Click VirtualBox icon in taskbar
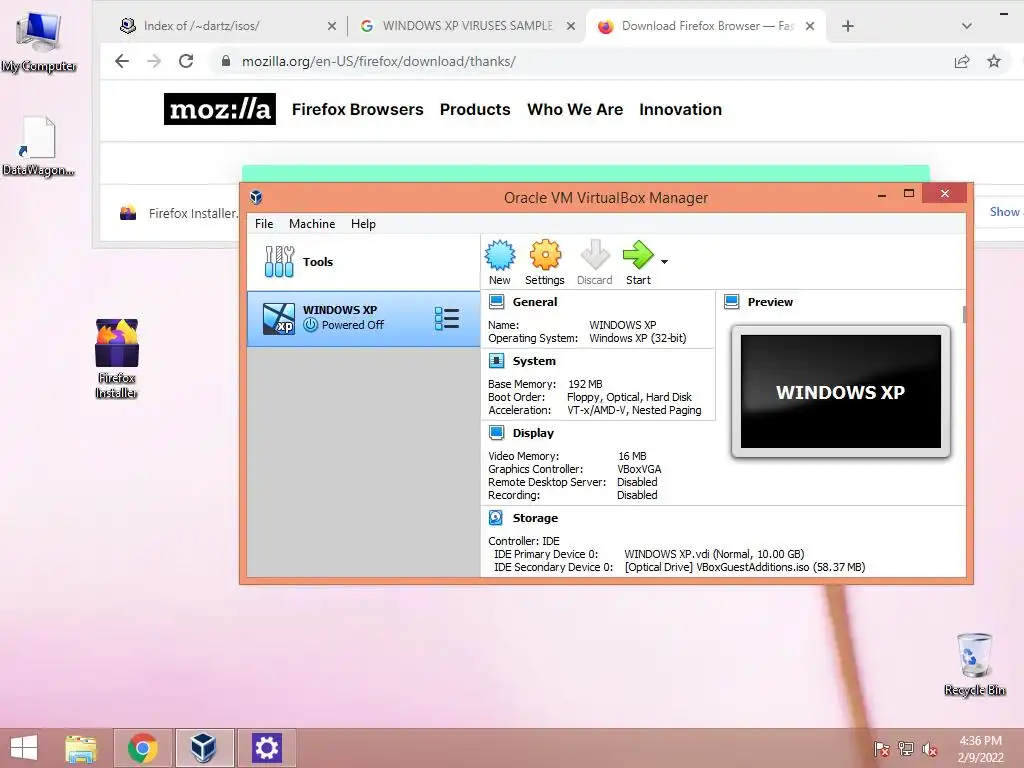Viewport: 1024px width, 768px height. tap(204, 748)
